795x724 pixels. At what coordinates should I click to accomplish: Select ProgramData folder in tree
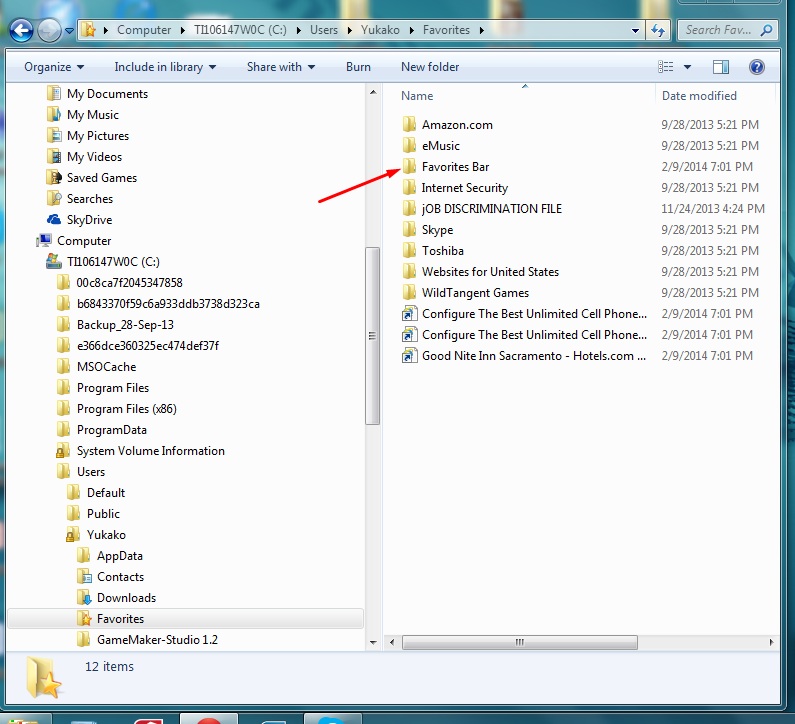click(111, 430)
